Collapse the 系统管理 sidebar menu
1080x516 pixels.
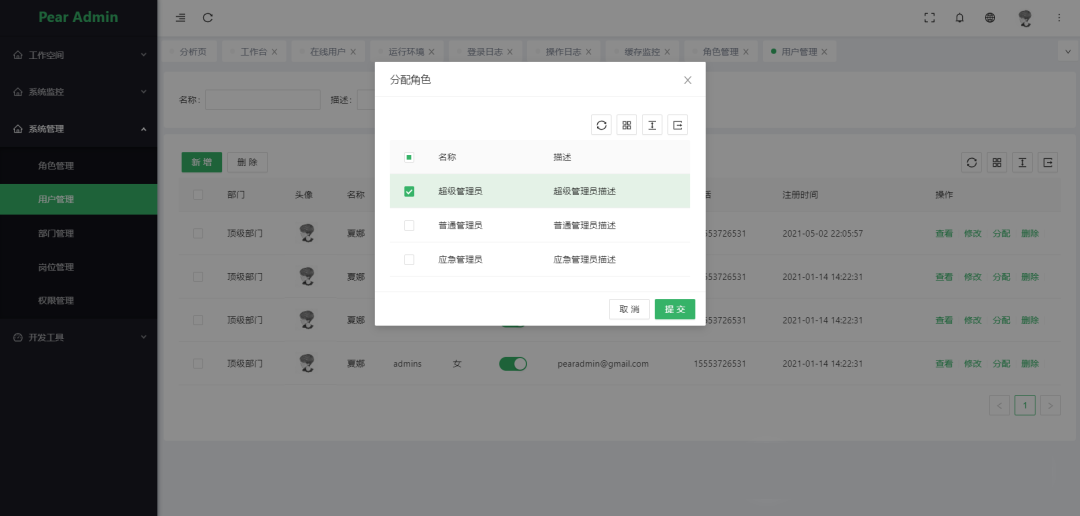[x=78, y=129]
